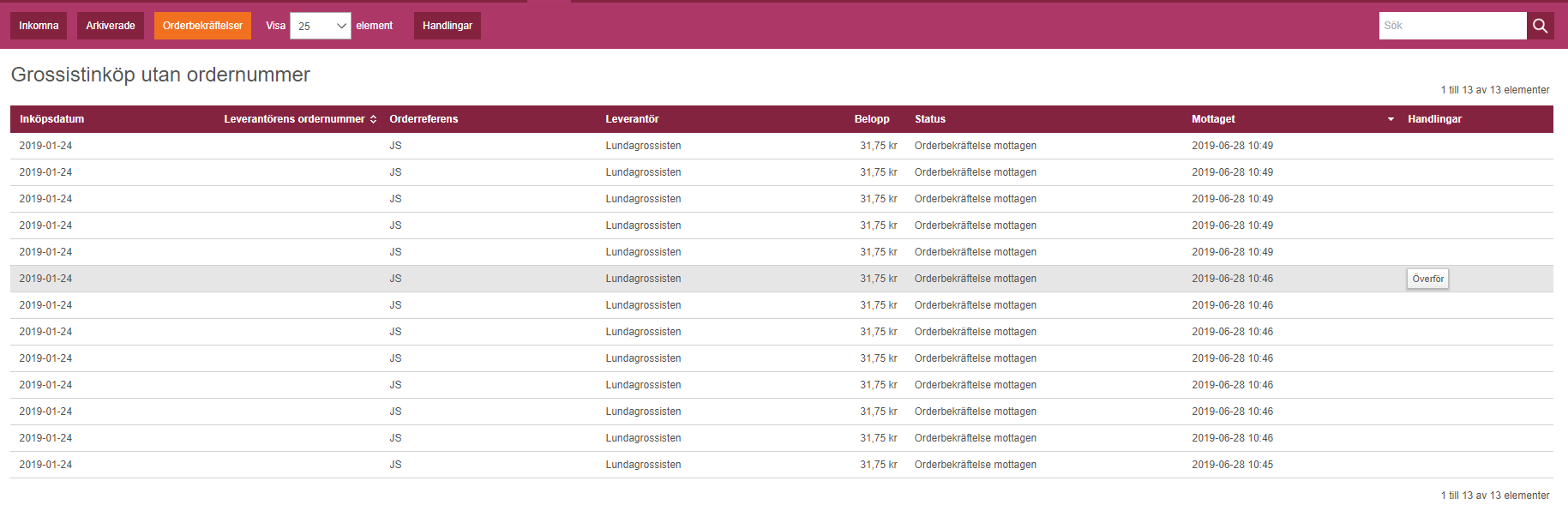
Task: Sort by the Orderreferens column header
Action: pyautogui.click(x=424, y=119)
